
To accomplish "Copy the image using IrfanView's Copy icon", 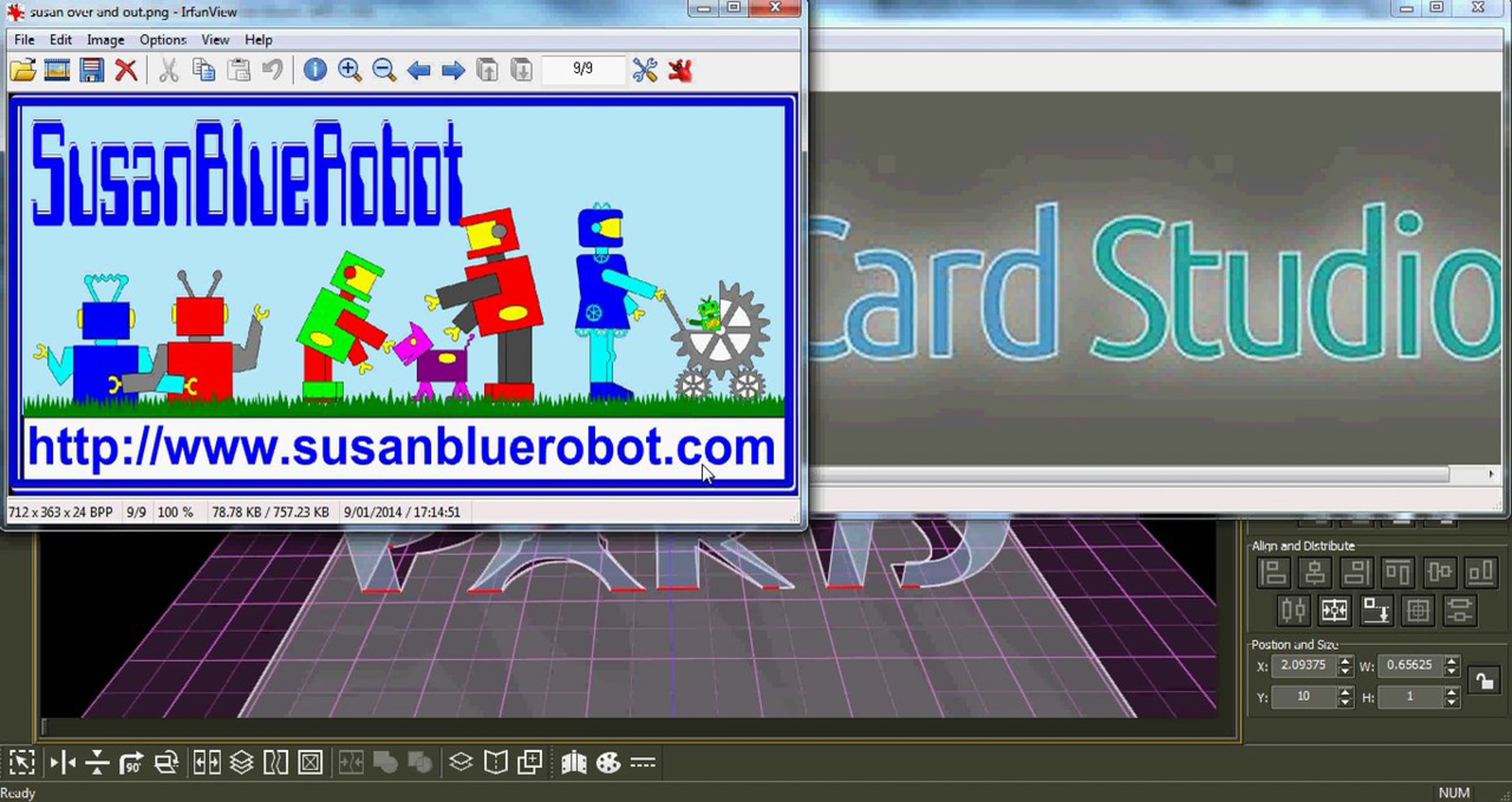I will pos(203,70).
